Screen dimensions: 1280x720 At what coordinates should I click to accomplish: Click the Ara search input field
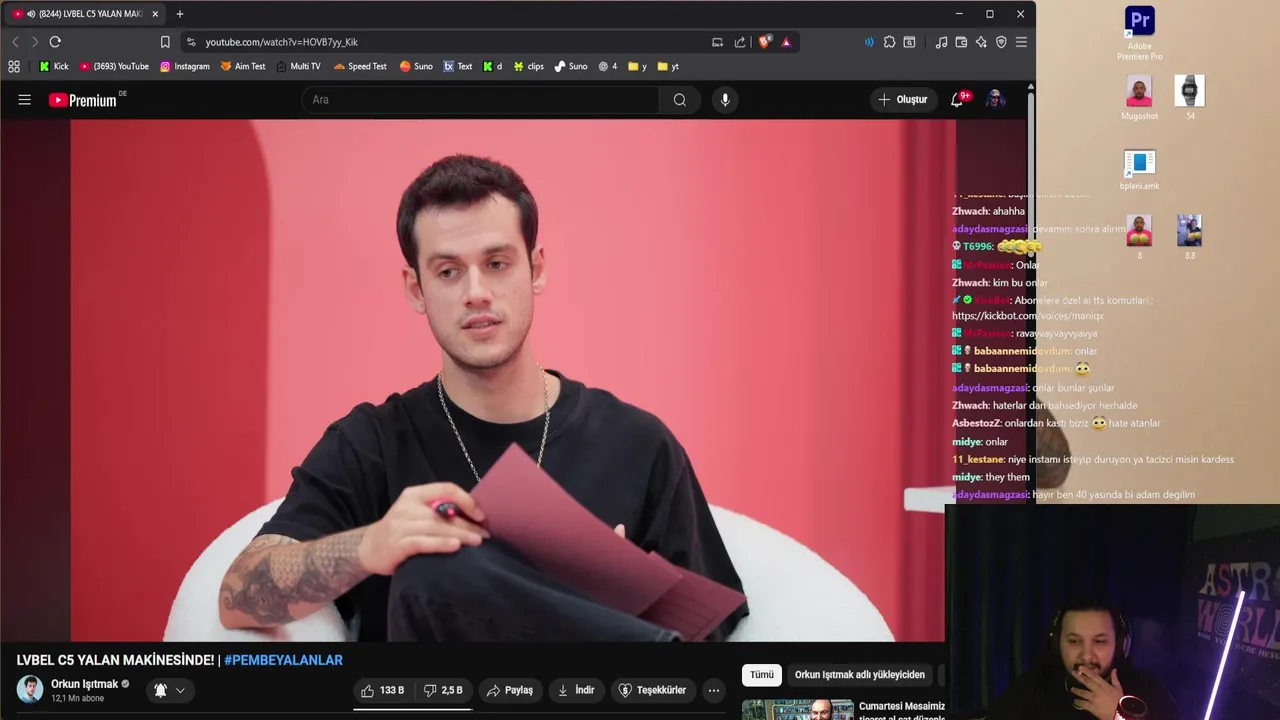point(480,99)
